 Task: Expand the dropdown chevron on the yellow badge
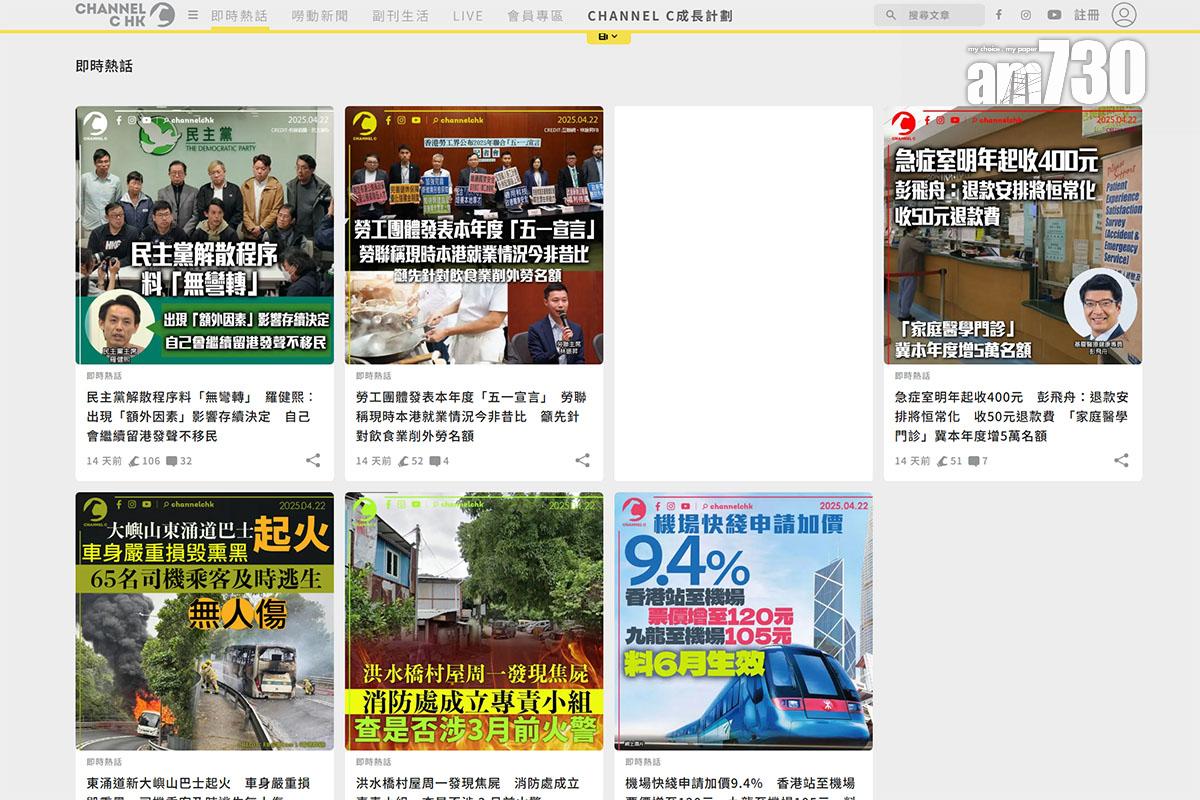coord(617,35)
